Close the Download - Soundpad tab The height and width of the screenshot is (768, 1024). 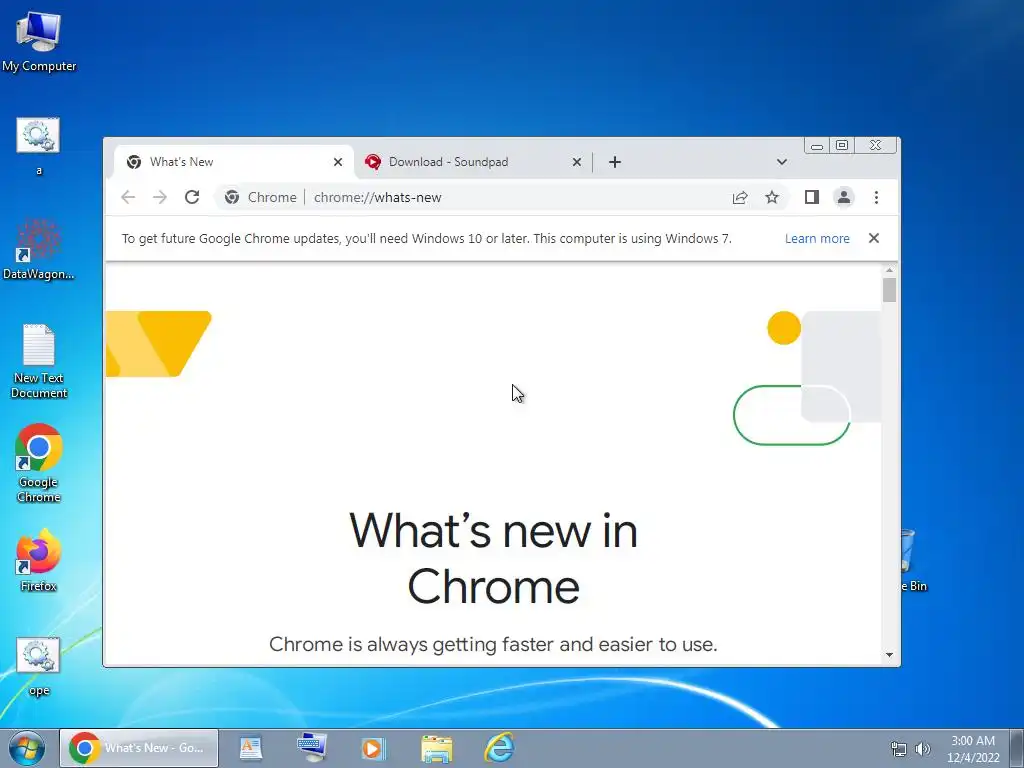click(577, 162)
